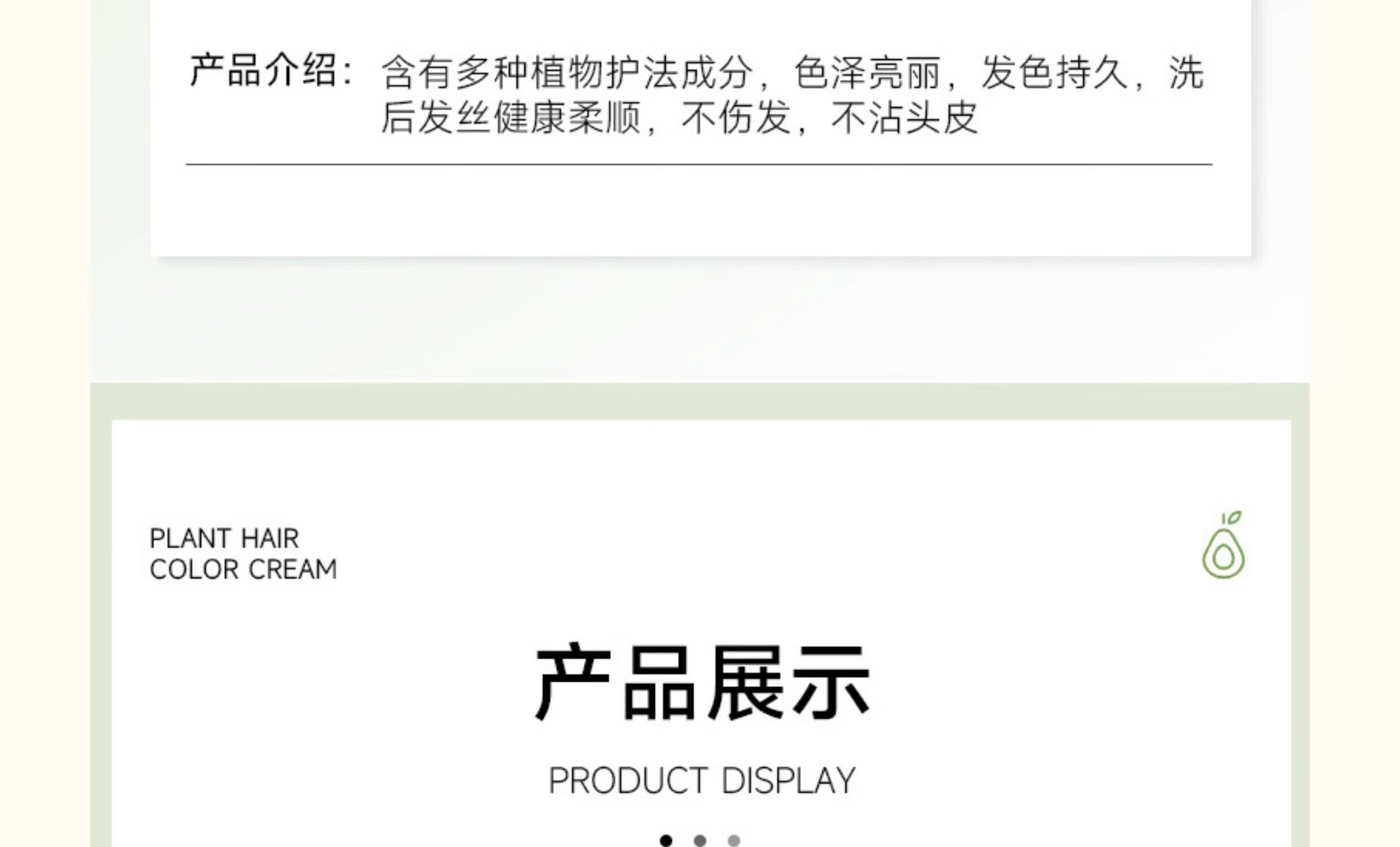Click the phrase 发色持久
The image size is (1400, 847).
(1055, 73)
